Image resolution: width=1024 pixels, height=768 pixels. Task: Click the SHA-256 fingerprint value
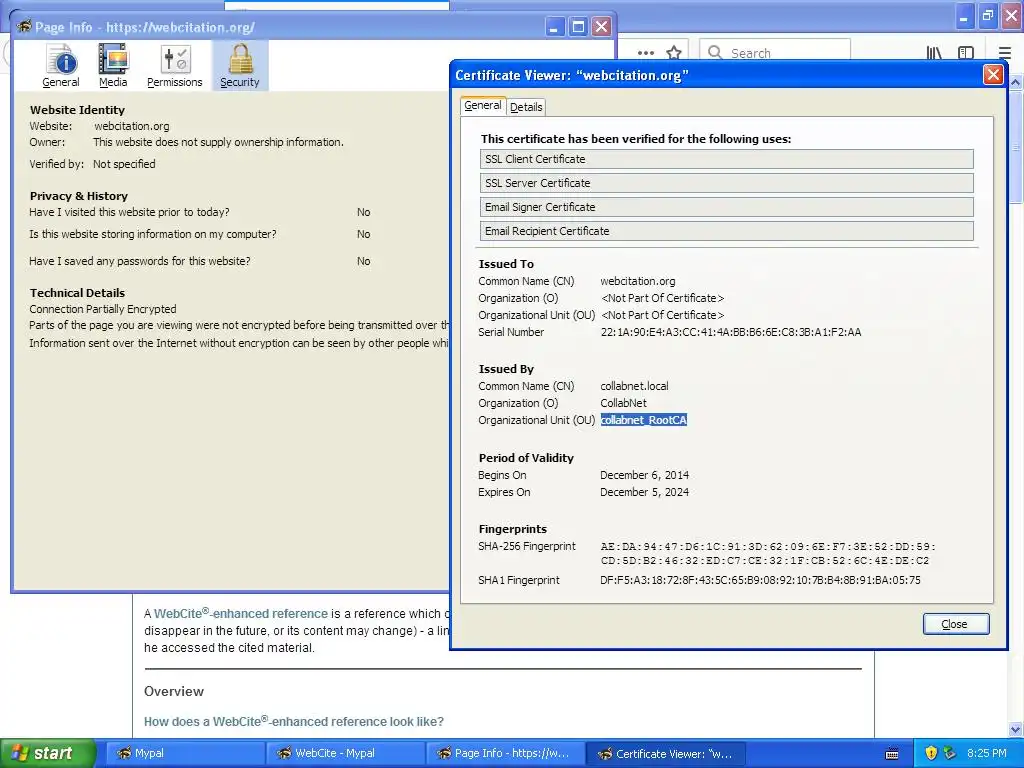pos(768,553)
